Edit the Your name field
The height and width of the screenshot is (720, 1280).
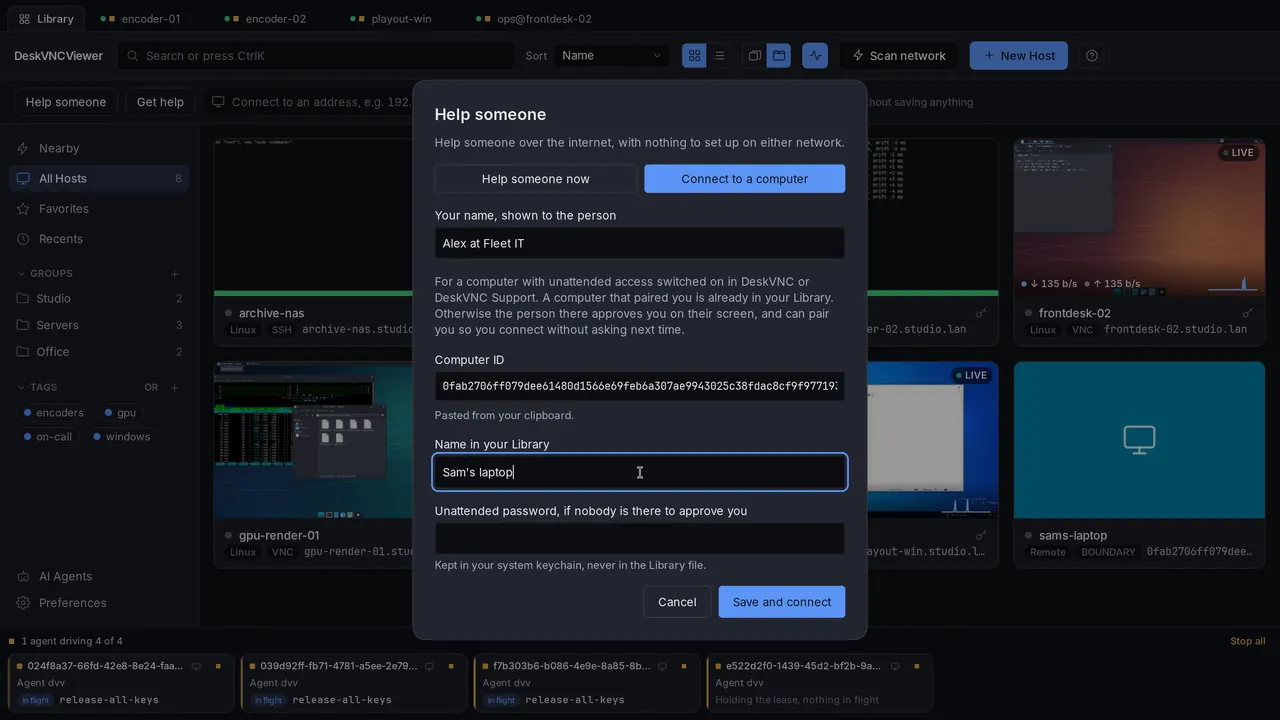640,243
